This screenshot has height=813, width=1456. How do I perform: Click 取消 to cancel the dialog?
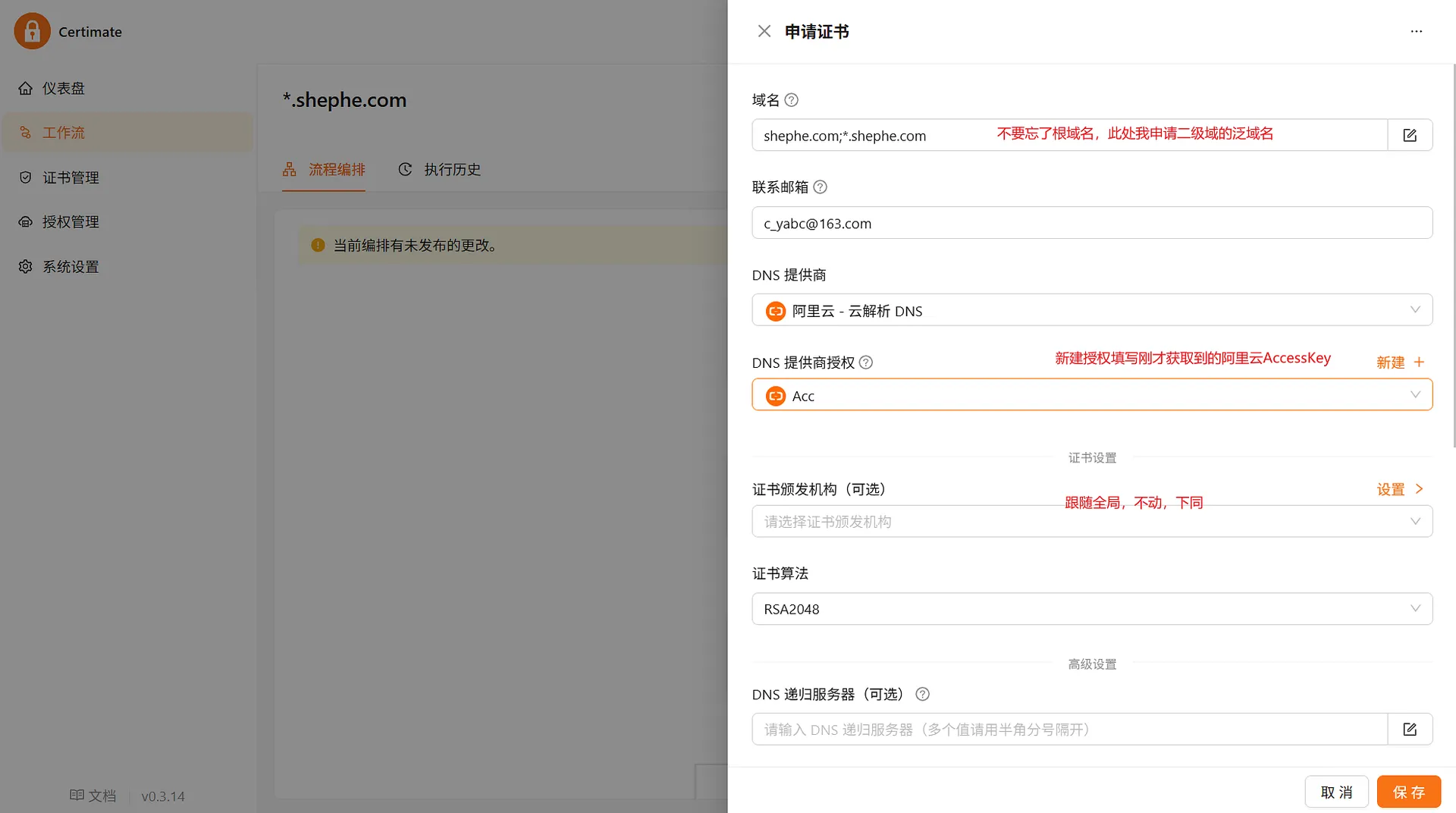coord(1337,791)
